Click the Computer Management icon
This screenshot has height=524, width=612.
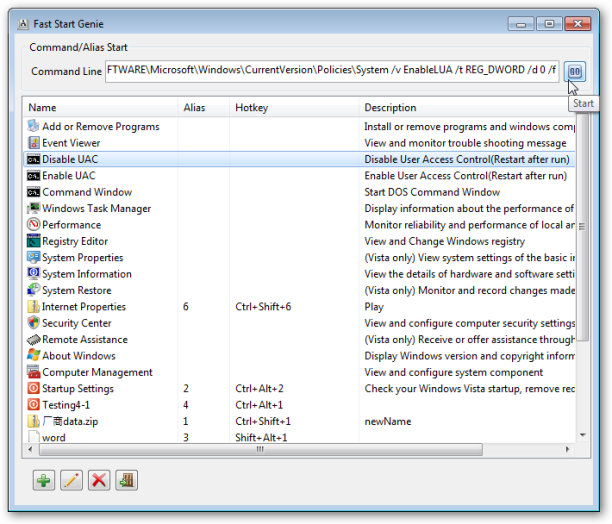click(34, 372)
